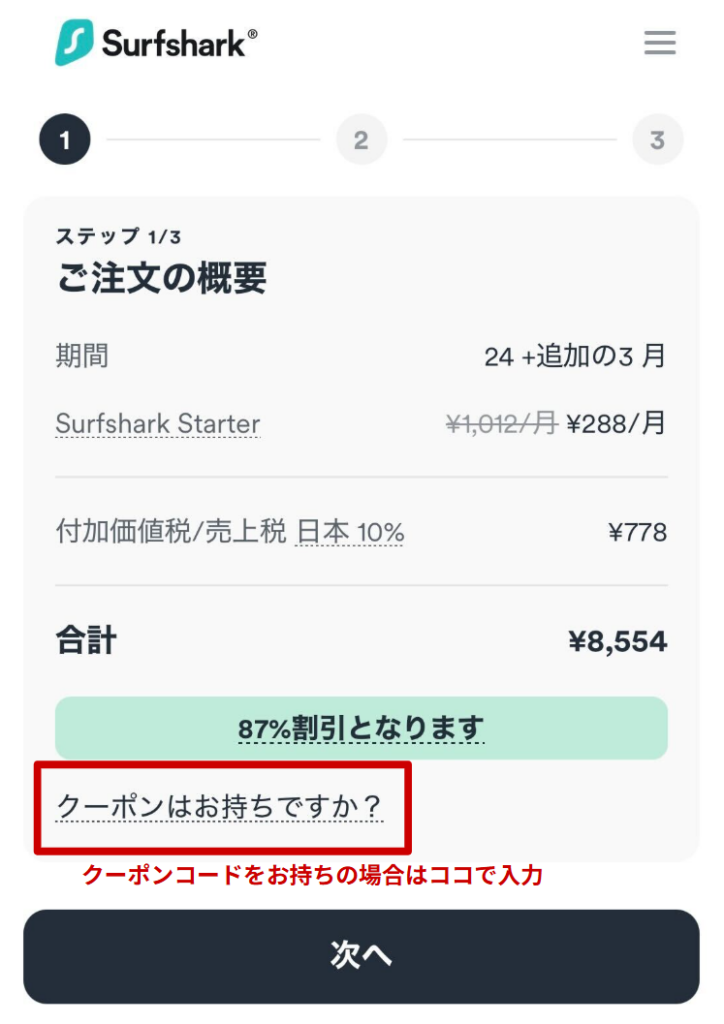Image resolution: width=724 pixels, height=1024 pixels.
Task: Click the ご注文の概要 heading
Action: [x=161, y=278]
